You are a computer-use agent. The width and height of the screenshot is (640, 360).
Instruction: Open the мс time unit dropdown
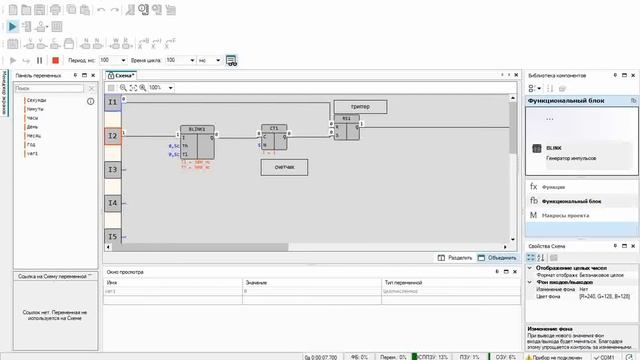218,60
